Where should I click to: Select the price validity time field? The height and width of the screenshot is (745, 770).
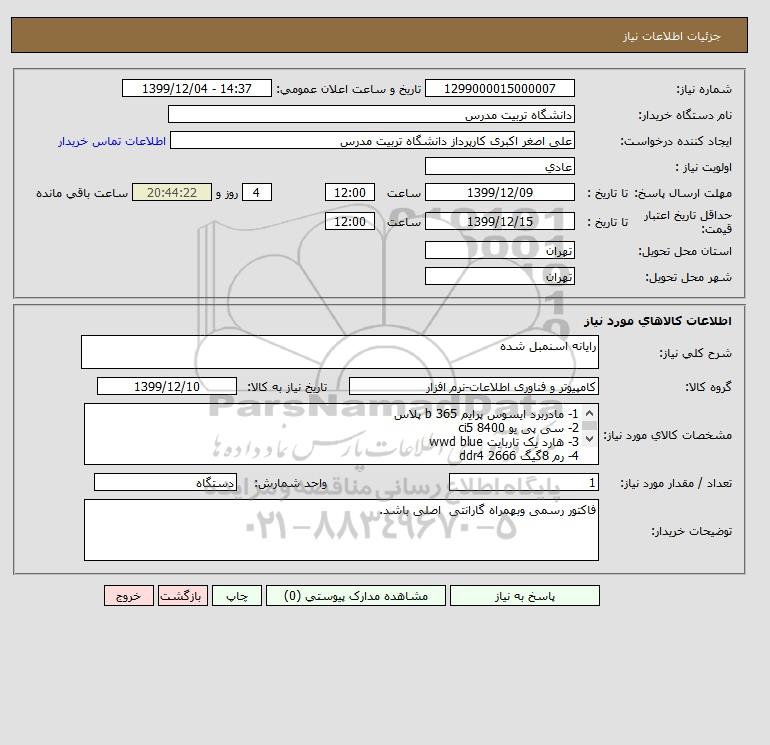pos(350,221)
